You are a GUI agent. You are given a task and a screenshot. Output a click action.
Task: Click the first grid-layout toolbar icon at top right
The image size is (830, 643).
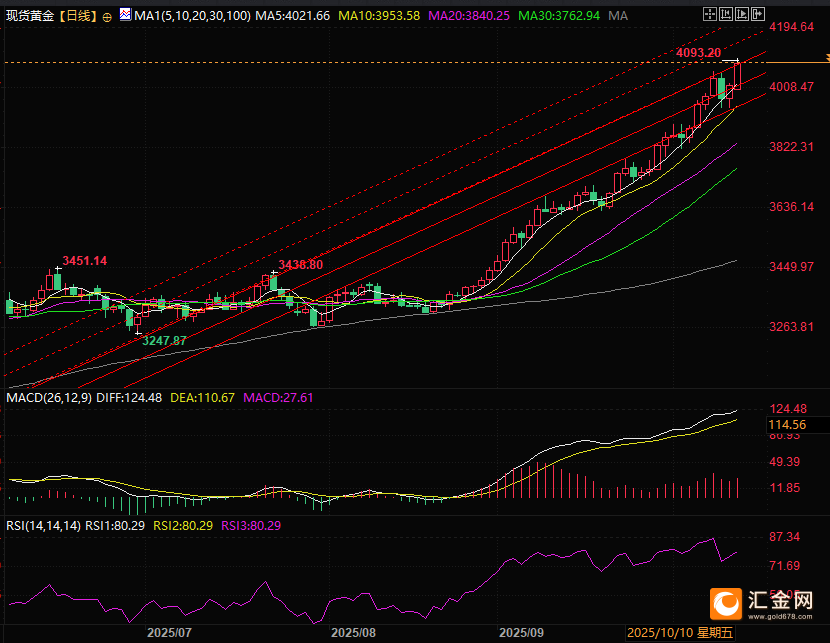709,14
